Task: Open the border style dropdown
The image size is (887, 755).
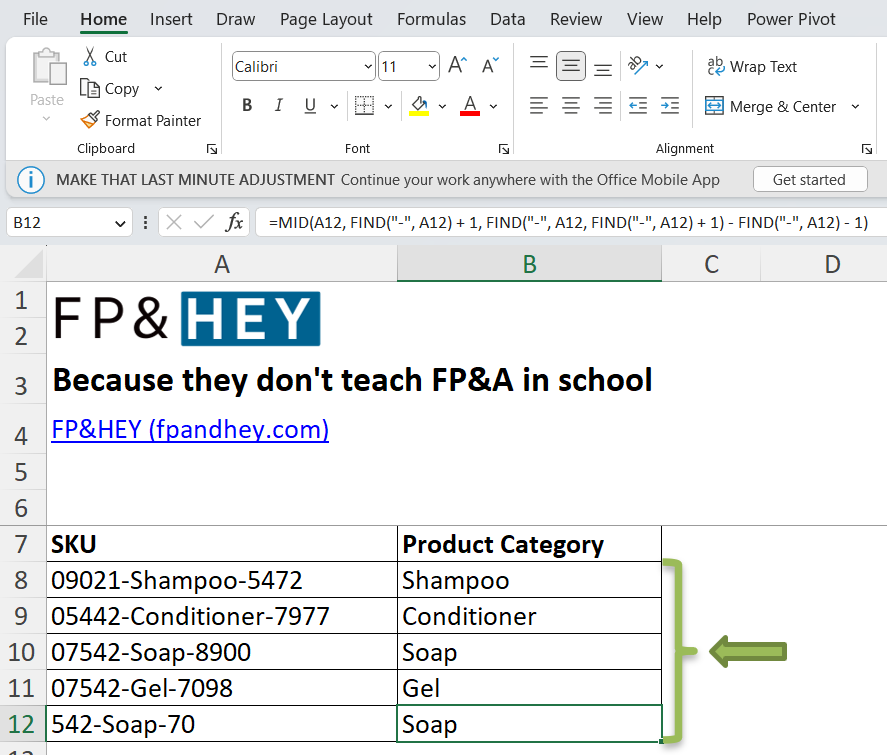Action: (388, 104)
